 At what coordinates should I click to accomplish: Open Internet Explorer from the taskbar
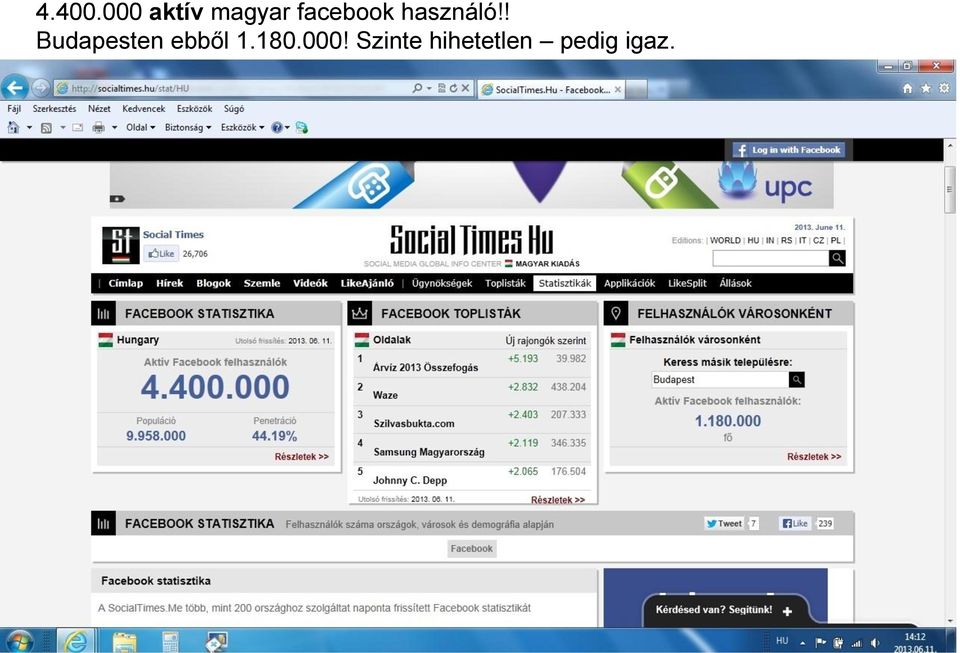[x=76, y=641]
